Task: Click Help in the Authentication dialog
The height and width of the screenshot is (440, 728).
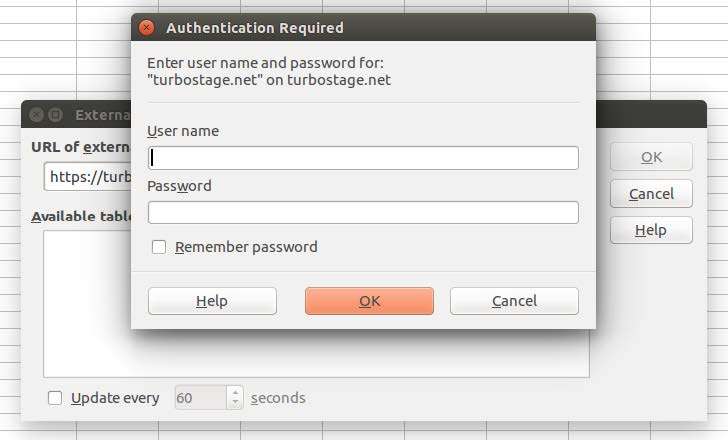Action: (212, 301)
